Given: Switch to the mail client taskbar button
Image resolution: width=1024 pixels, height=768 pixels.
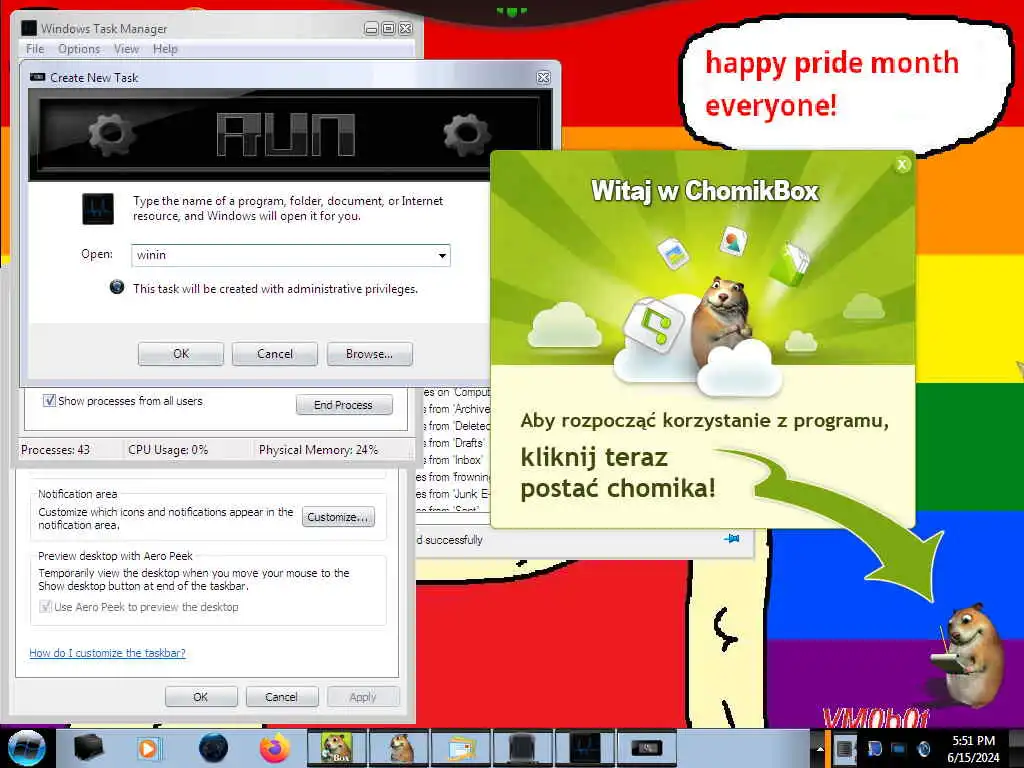Looking at the screenshot, I should (x=462, y=748).
